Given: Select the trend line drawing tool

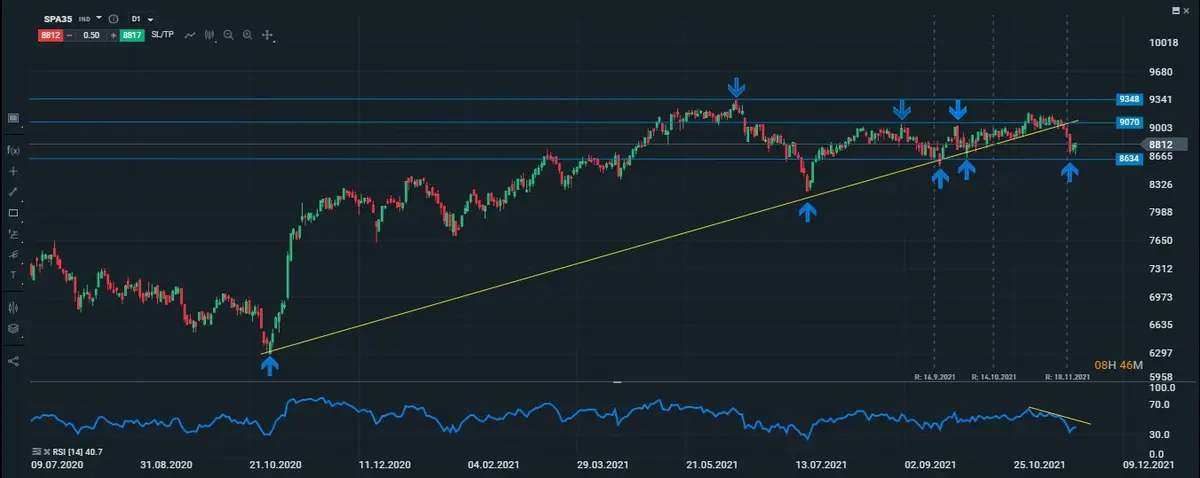Looking at the screenshot, I should coord(14,191).
